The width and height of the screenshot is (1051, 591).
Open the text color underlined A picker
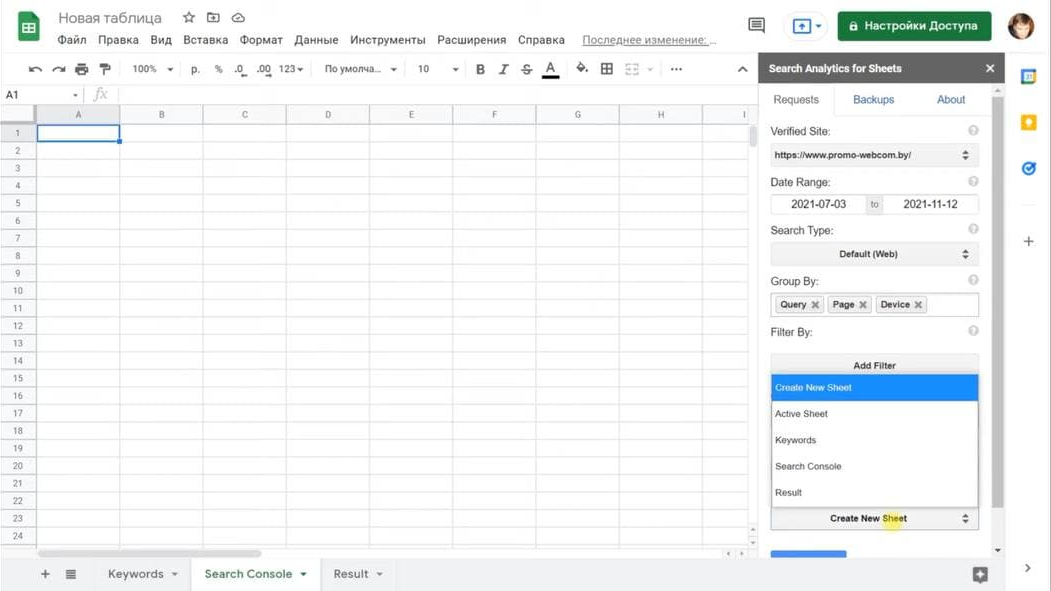point(550,69)
